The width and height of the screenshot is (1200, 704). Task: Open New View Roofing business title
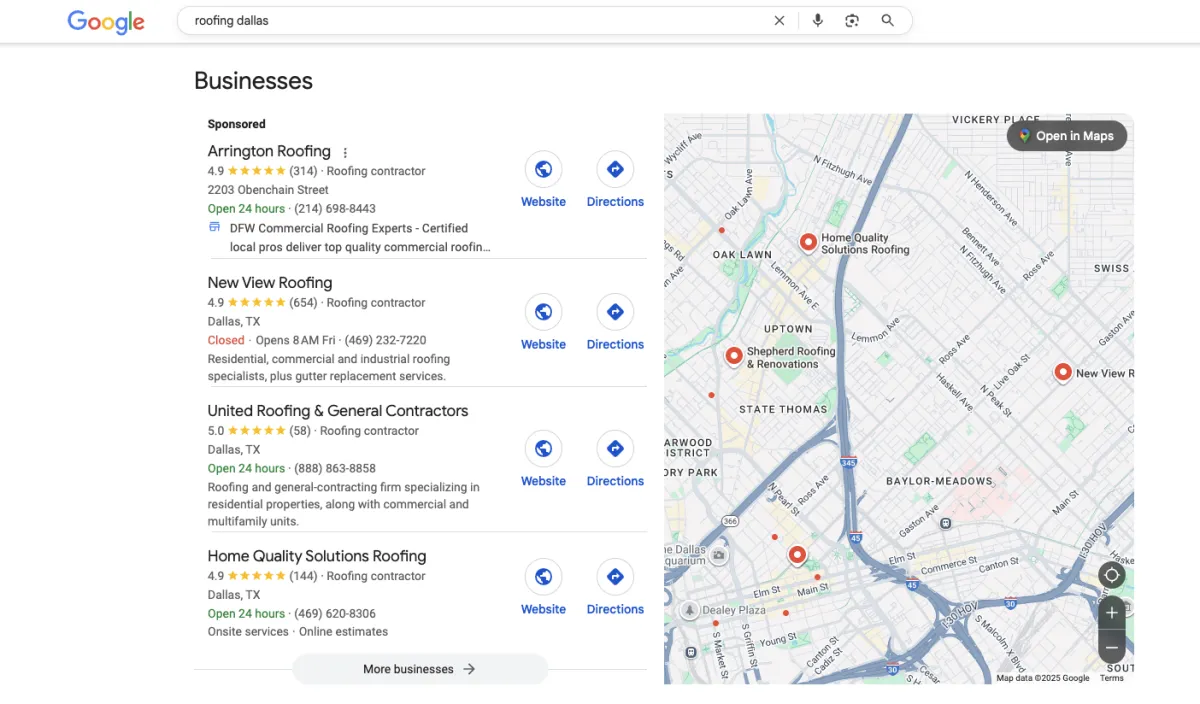pyautogui.click(x=270, y=283)
